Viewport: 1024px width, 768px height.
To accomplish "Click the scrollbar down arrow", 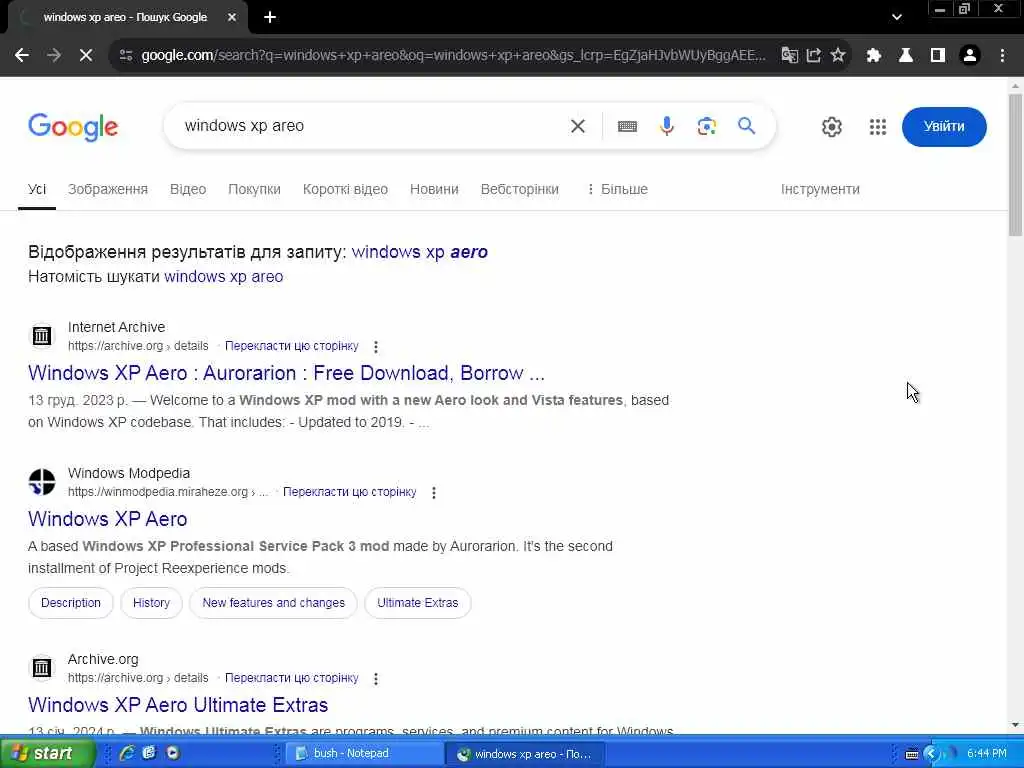I will pyautogui.click(x=1015, y=725).
